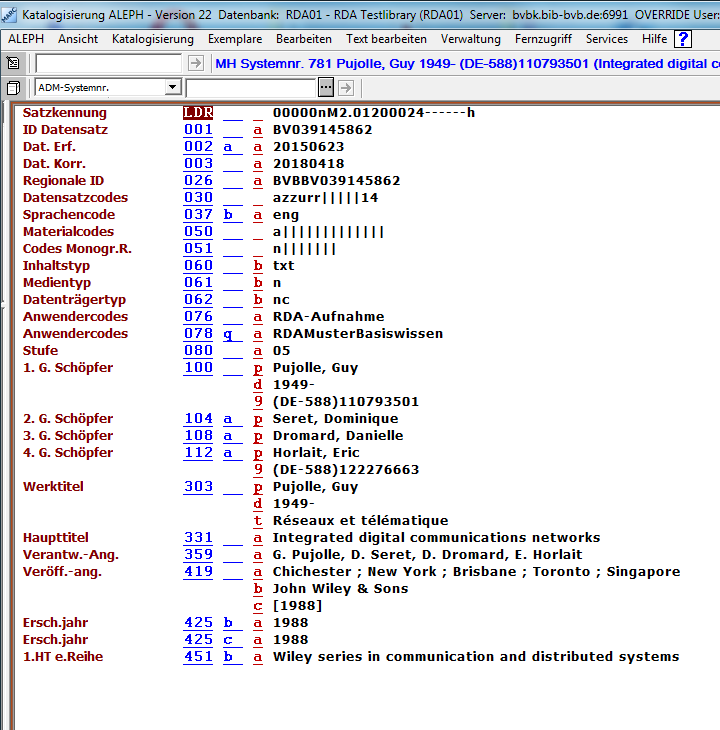The image size is (720, 730).
Task: Open the Services menu
Action: (607, 39)
